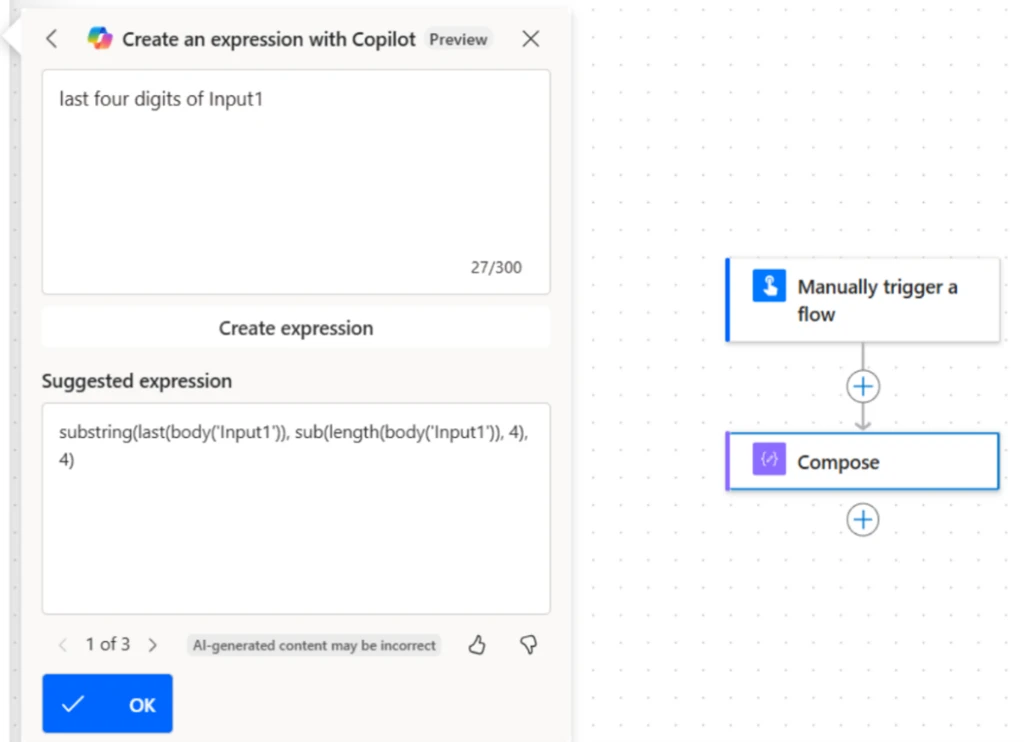Insert step between trigger and Compose
Screen dimensions: 1024x742
click(862, 386)
